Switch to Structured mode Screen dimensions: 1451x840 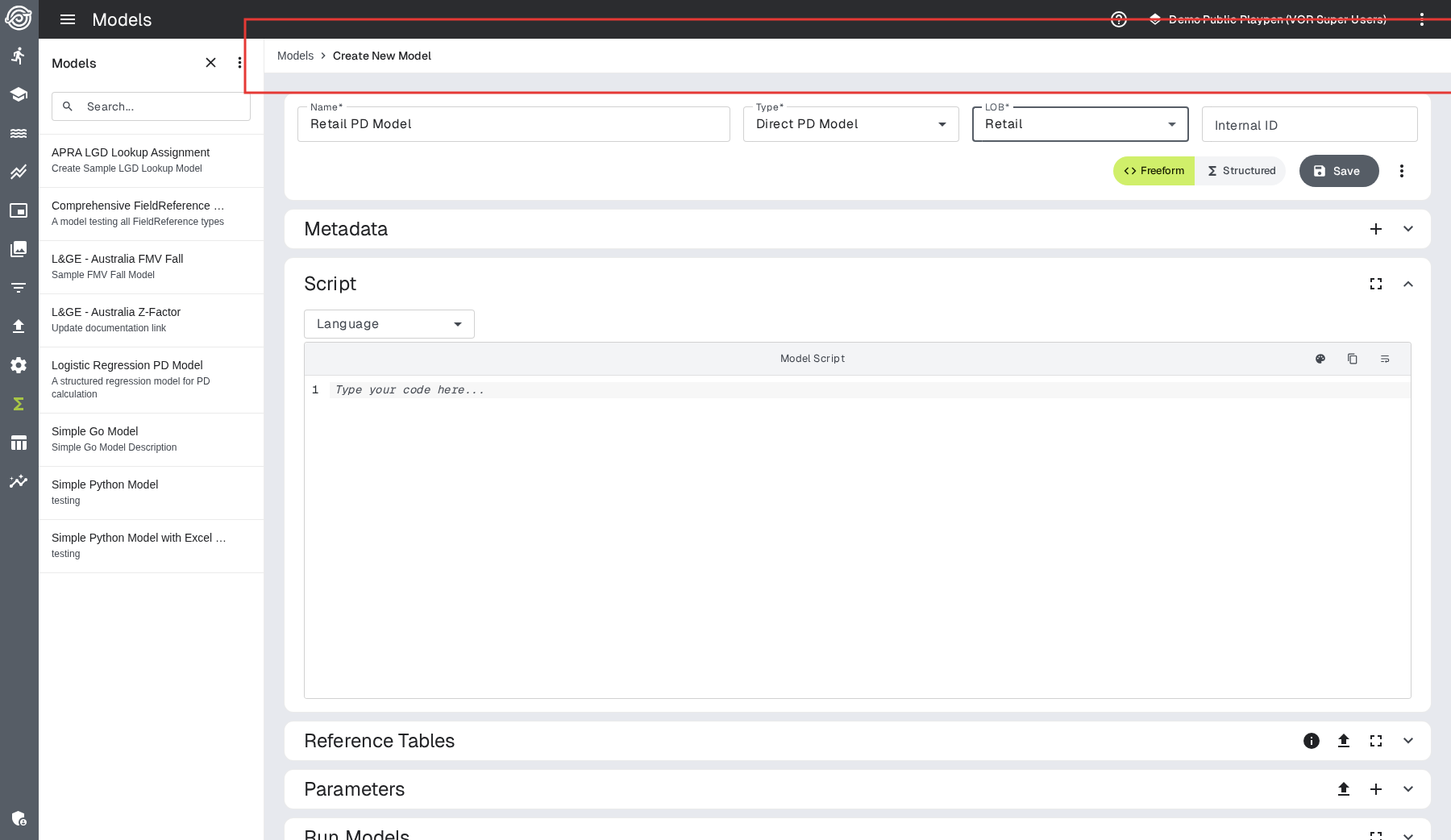coord(1241,171)
